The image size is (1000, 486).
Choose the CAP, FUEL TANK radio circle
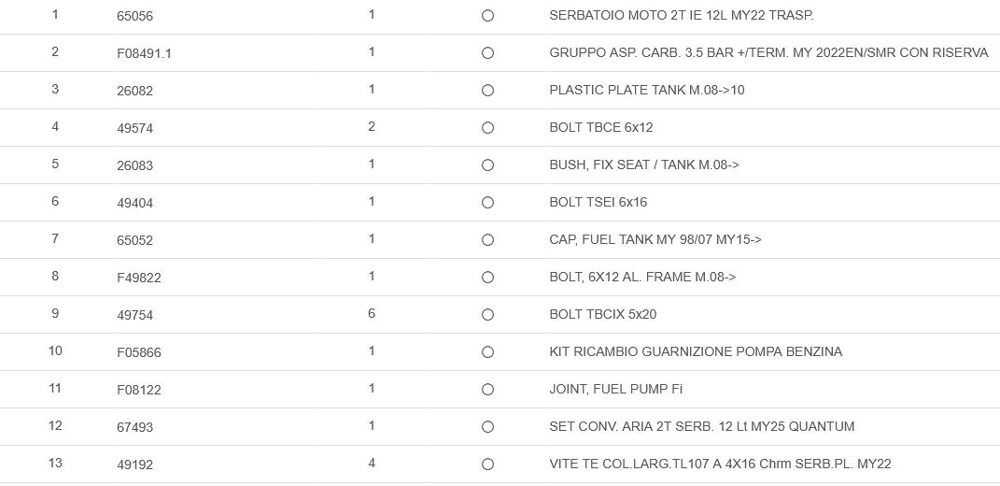487,240
